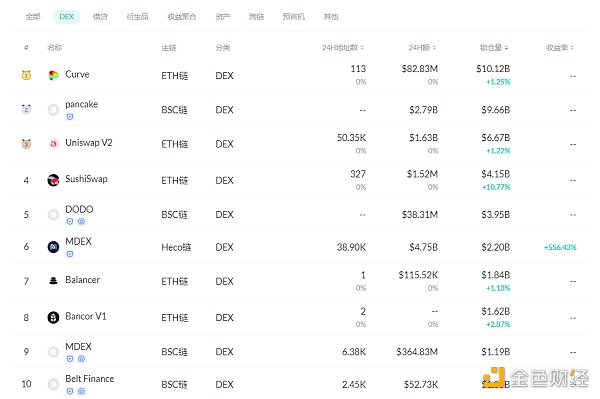Click the bronze rank-three medal icon
Image resolution: width=600 pixels, height=399 pixels.
tap(26, 144)
